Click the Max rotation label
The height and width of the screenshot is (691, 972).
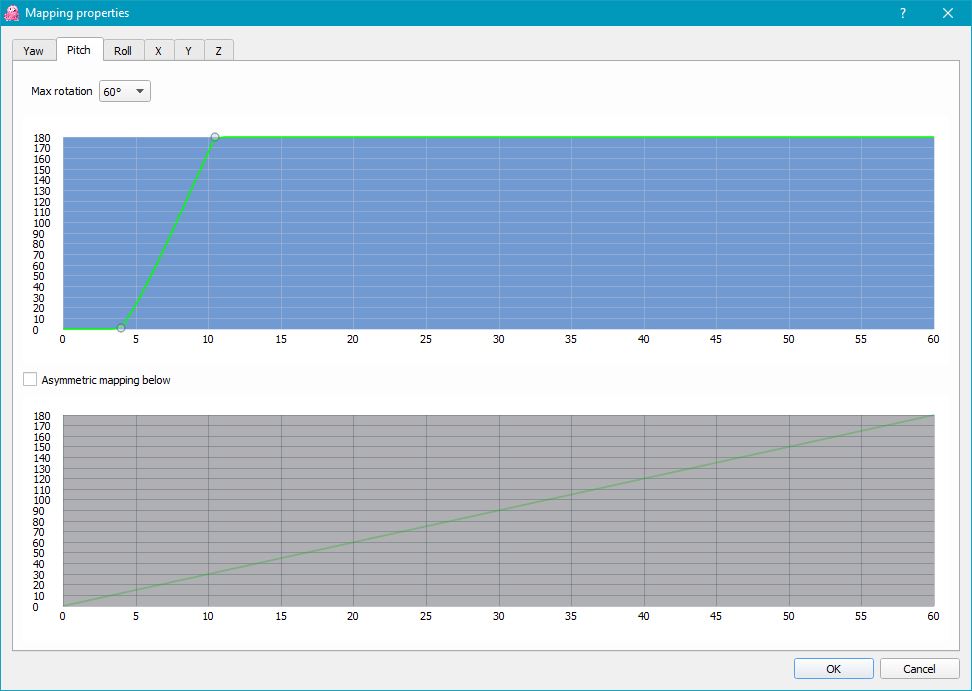(62, 91)
